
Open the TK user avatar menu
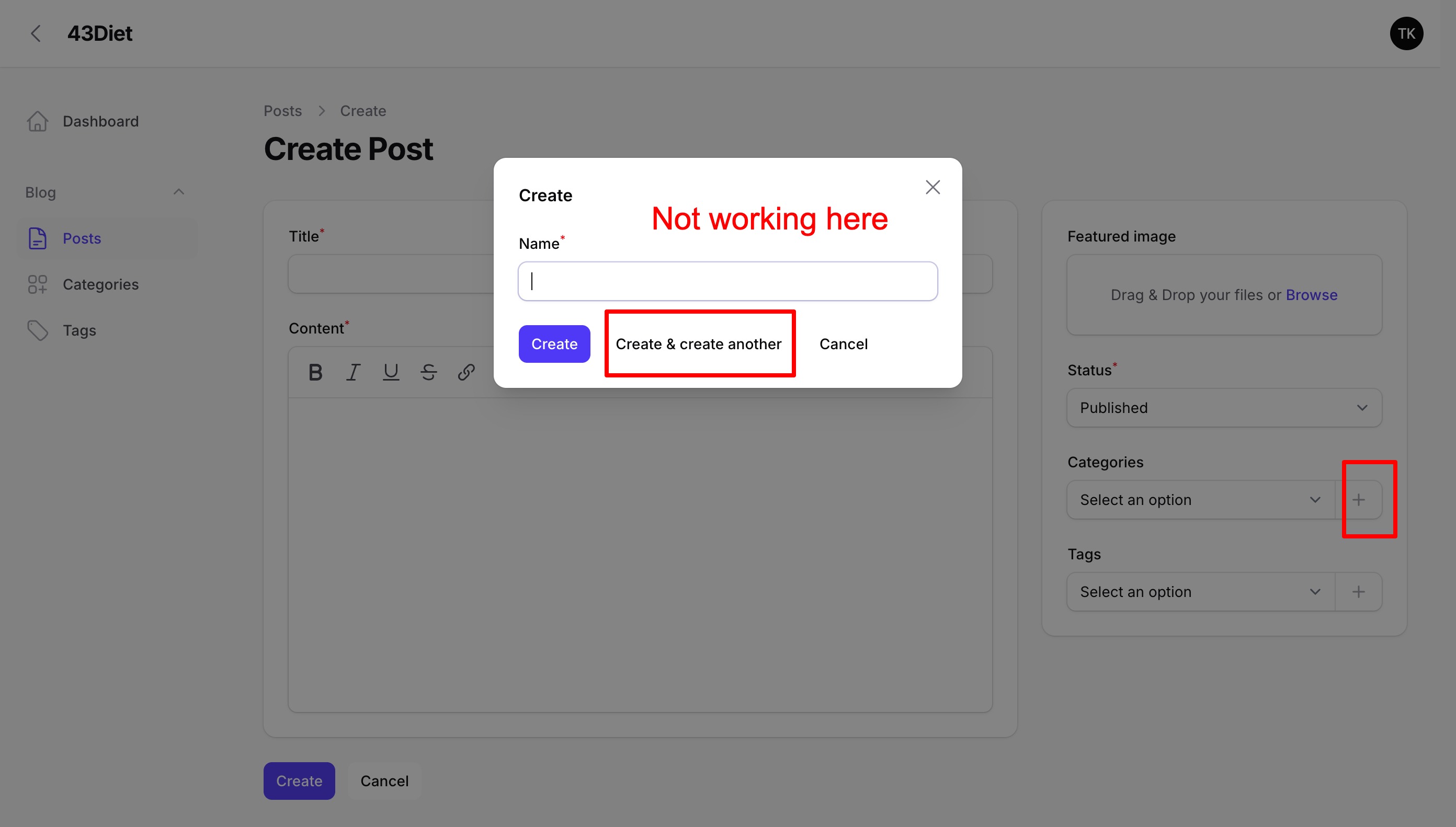(x=1406, y=33)
